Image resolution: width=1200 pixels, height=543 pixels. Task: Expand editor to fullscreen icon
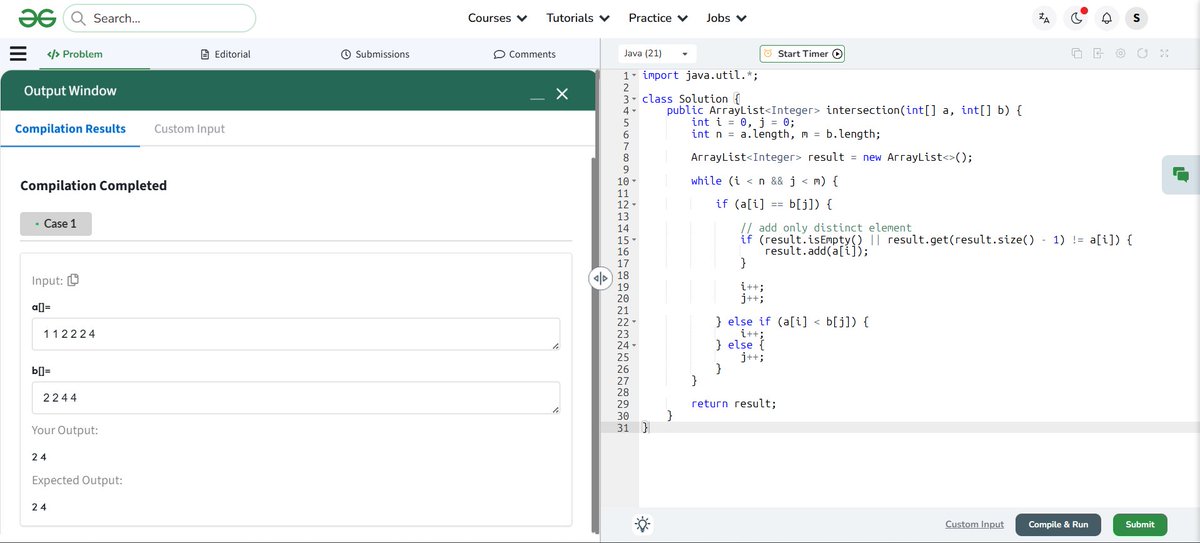pos(1165,54)
